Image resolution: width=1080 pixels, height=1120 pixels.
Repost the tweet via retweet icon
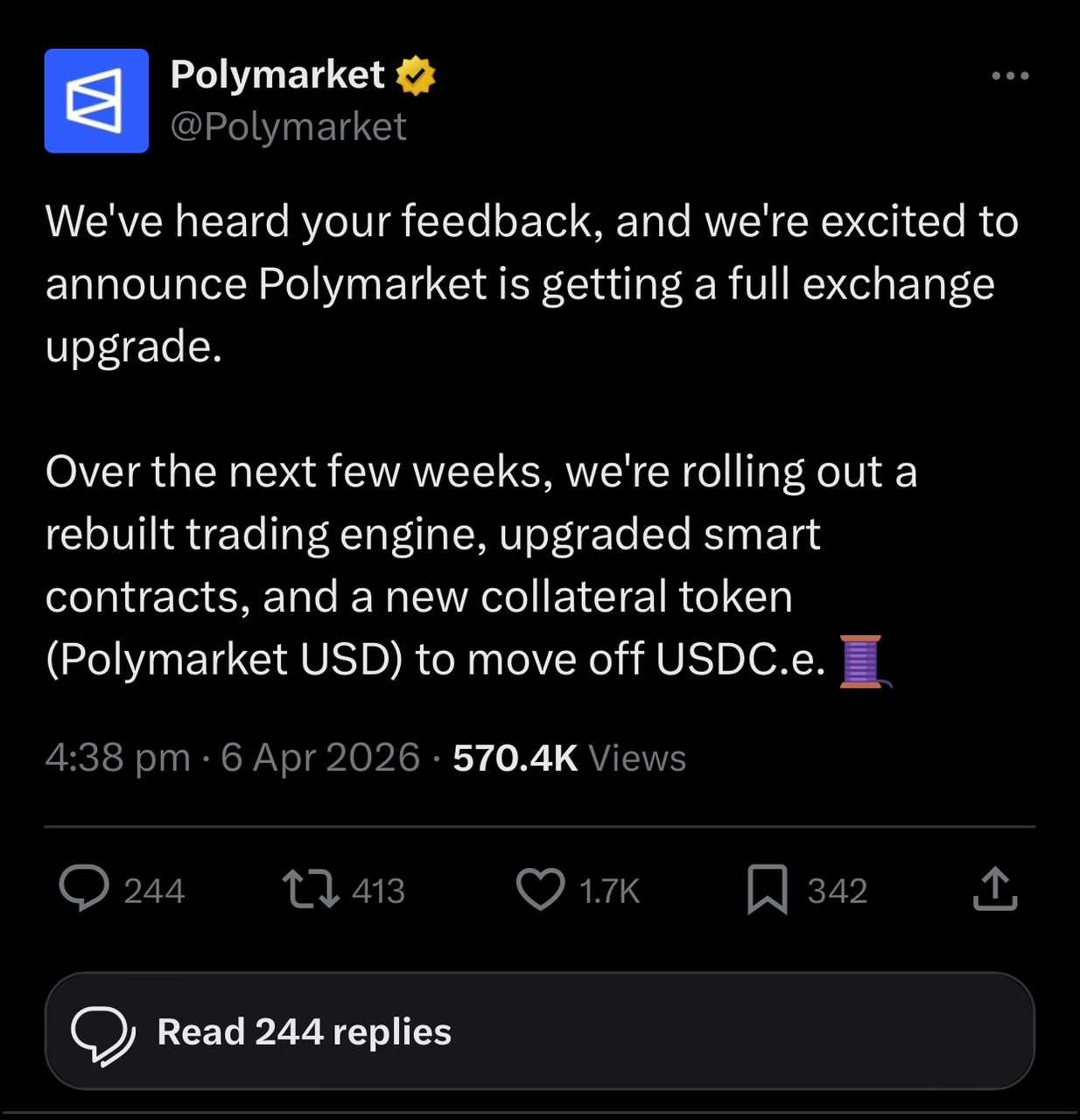click(311, 889)
